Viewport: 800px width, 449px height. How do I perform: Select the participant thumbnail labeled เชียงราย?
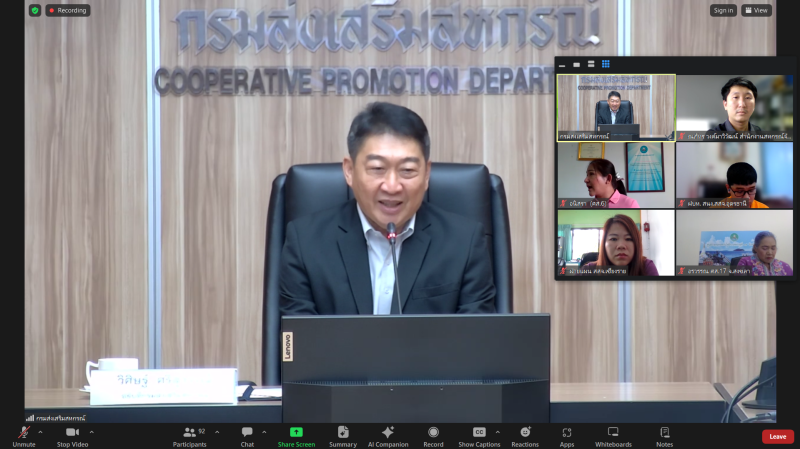(616, 243)
